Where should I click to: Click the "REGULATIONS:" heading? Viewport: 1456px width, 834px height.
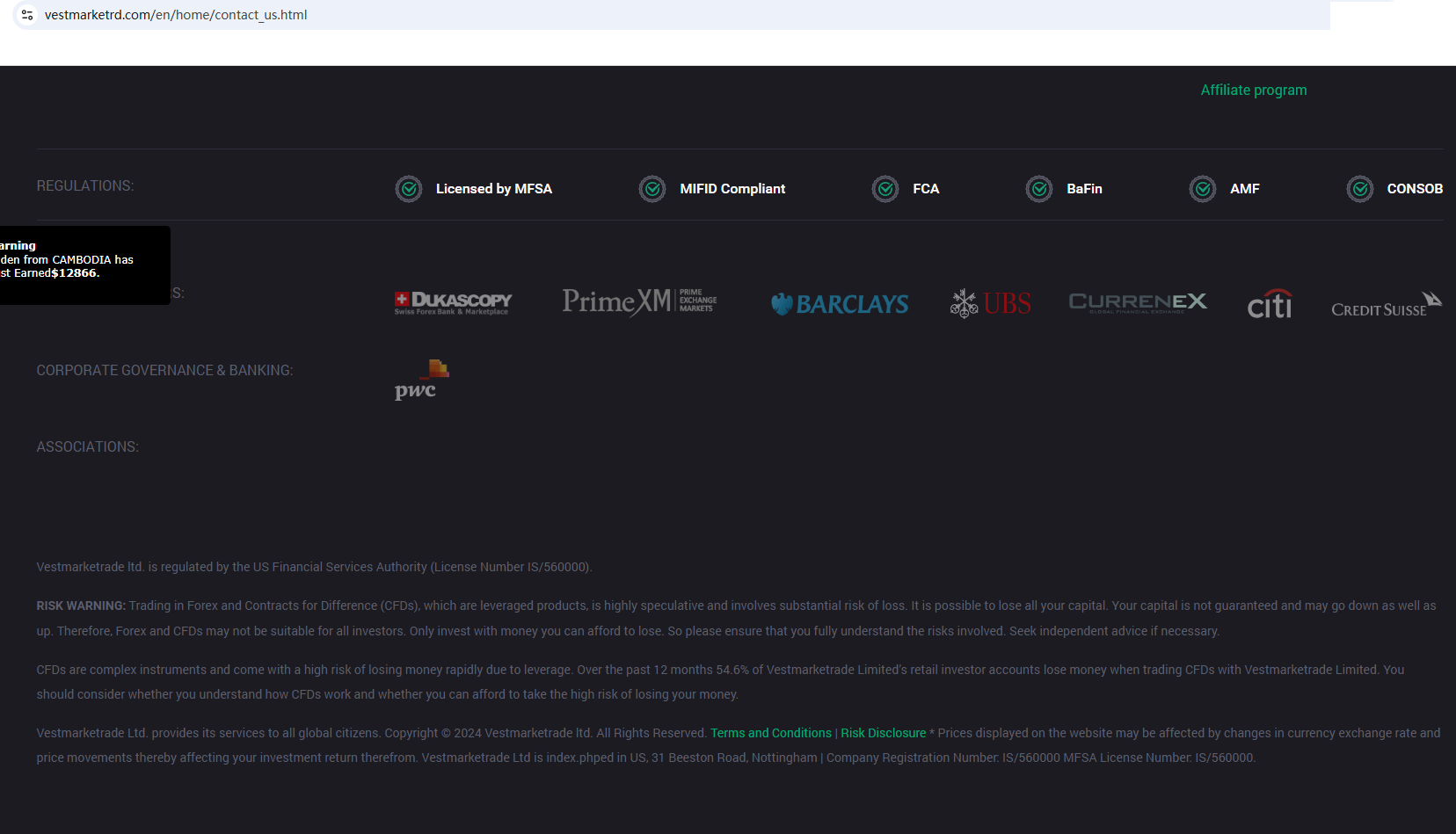pos(85,186)
